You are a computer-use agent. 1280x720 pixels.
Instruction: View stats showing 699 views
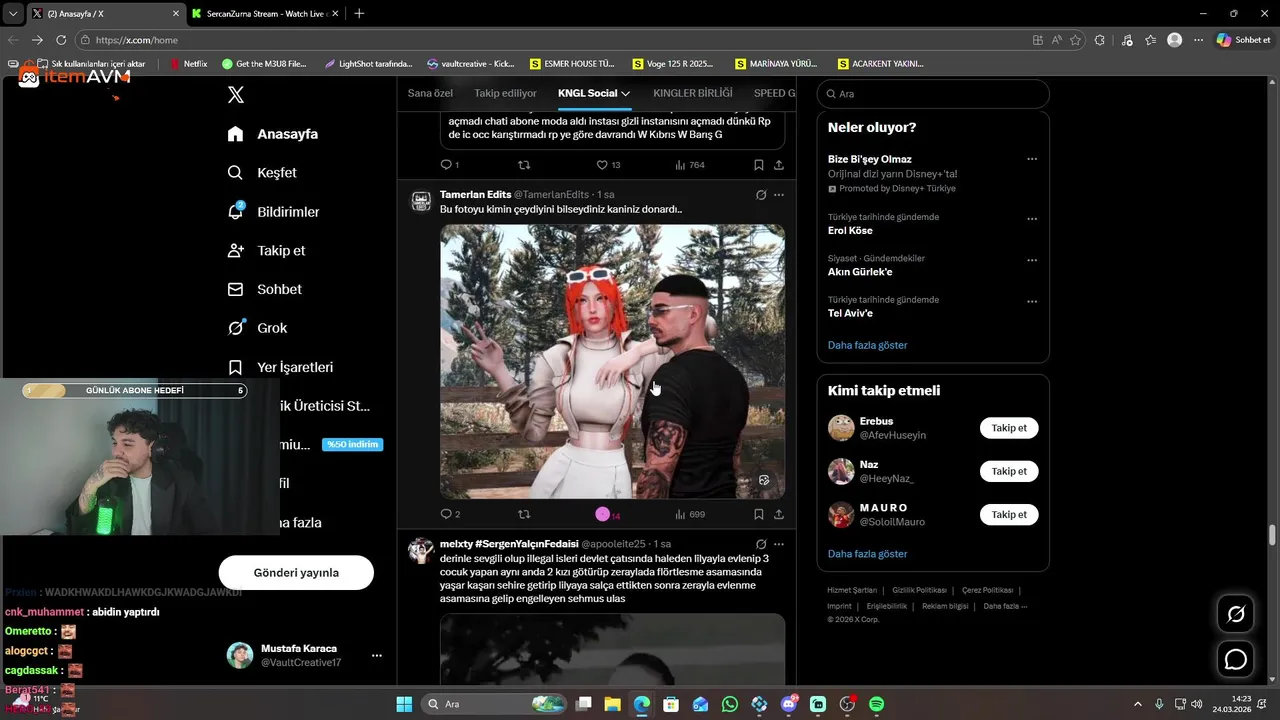[690, 514]
